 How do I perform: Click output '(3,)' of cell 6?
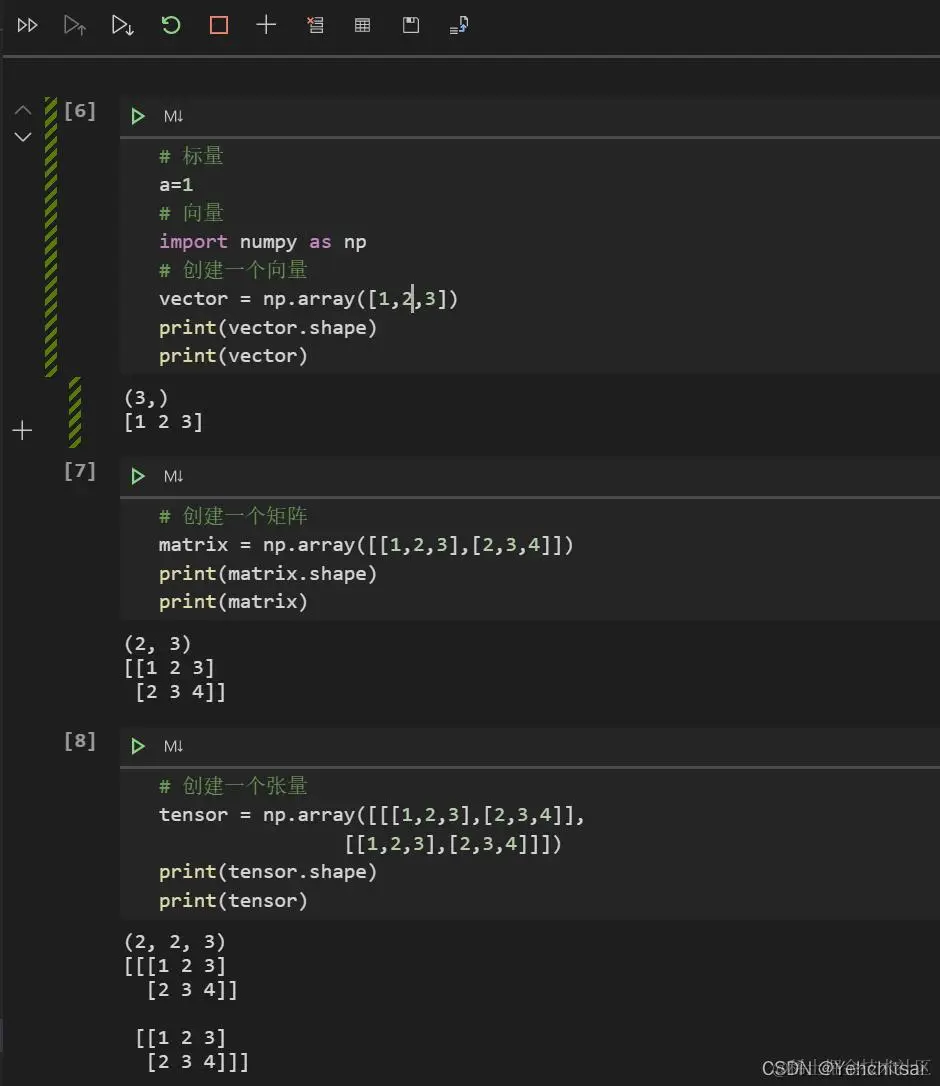(x=146, y=398)
